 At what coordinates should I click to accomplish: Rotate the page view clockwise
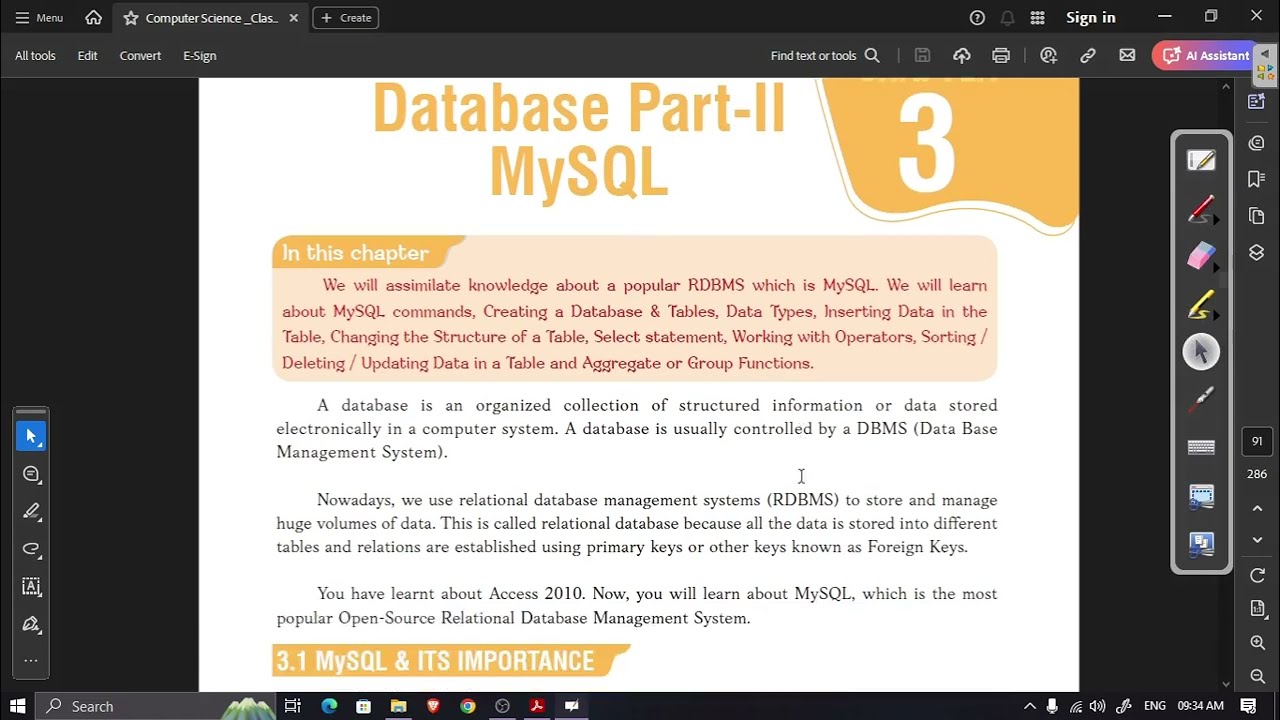point(1257,576)
